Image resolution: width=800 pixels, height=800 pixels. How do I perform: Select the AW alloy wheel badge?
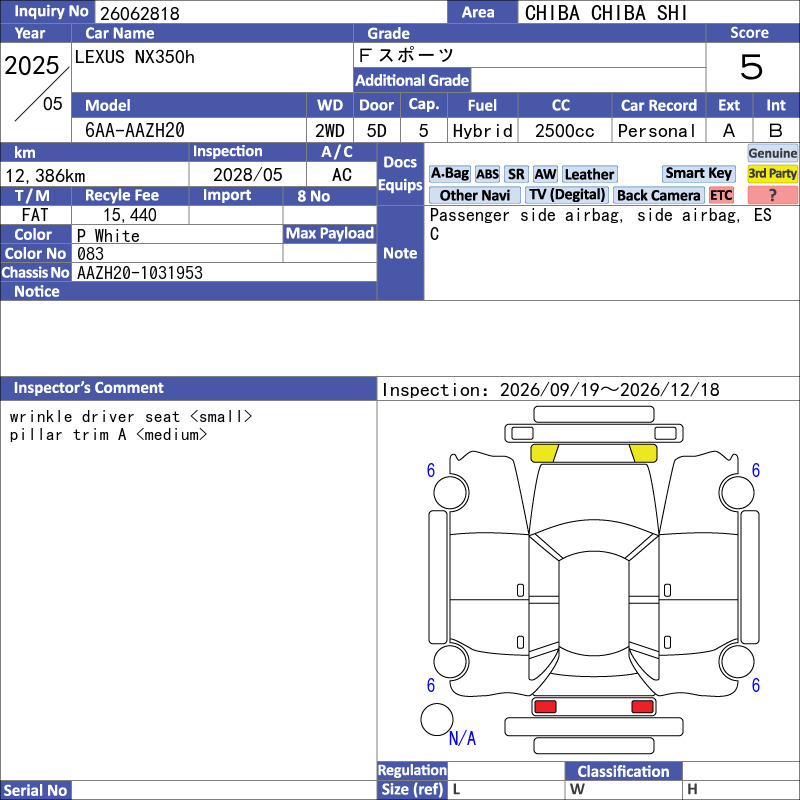pos(545,174)
